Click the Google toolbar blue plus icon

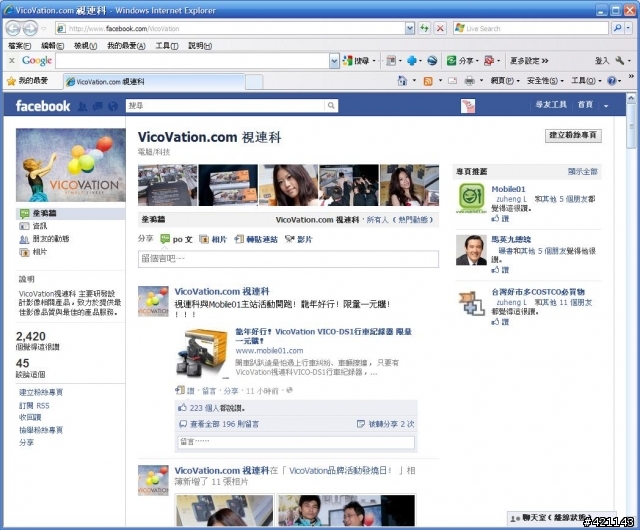click(412, 61)
